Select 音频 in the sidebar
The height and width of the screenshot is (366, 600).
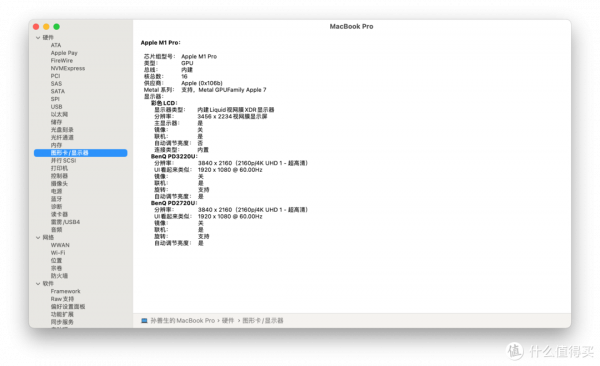(56, 229)
